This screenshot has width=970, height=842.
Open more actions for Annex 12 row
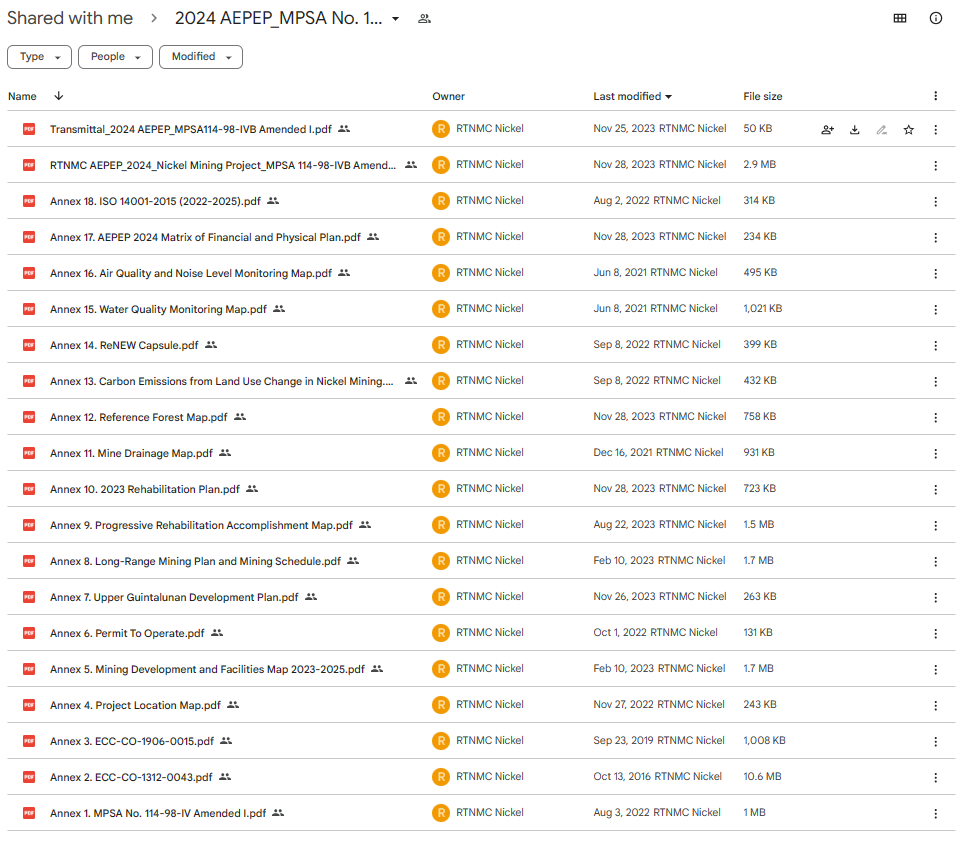(935, 418)
